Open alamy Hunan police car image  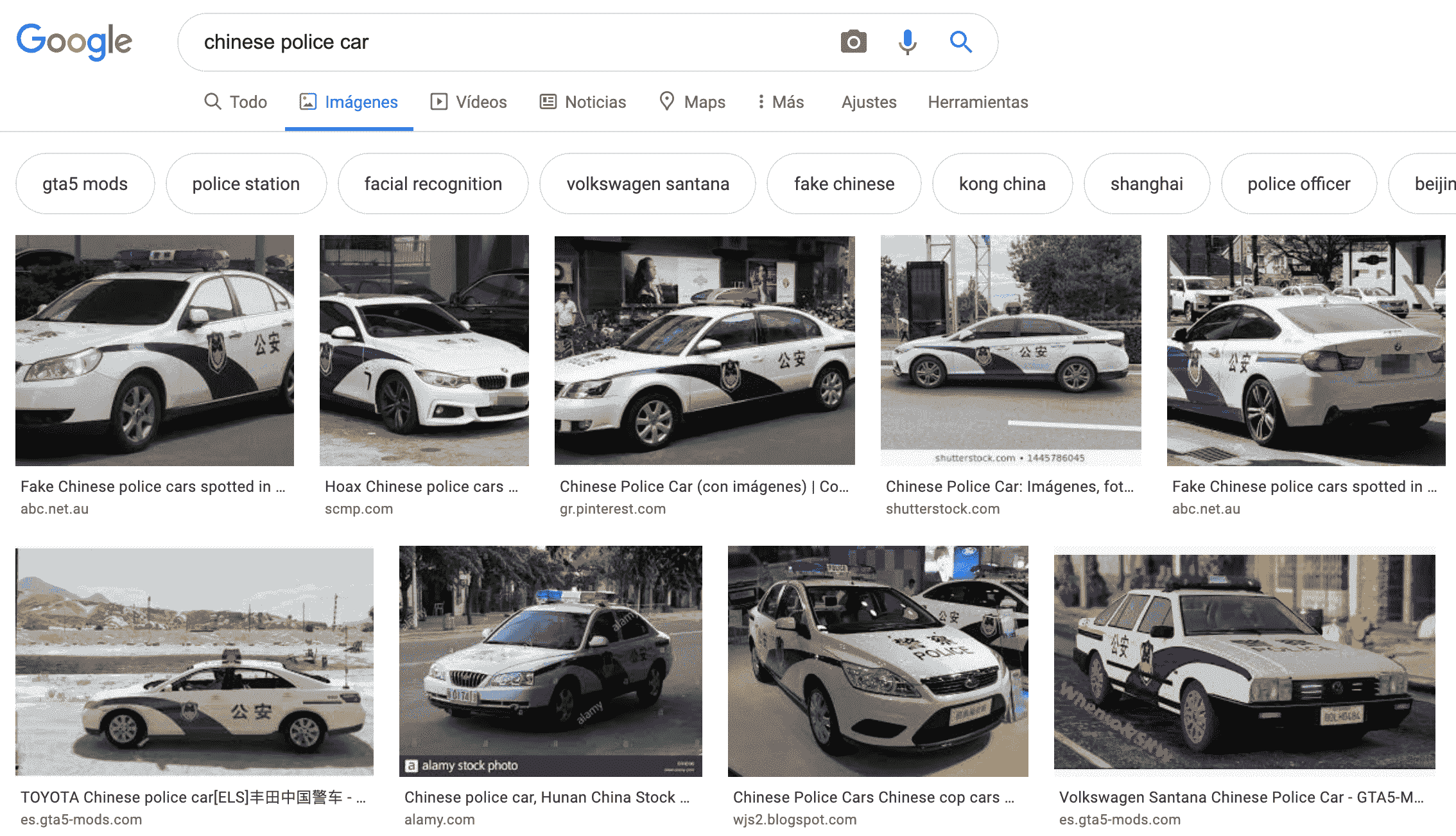tap(551, 661)
